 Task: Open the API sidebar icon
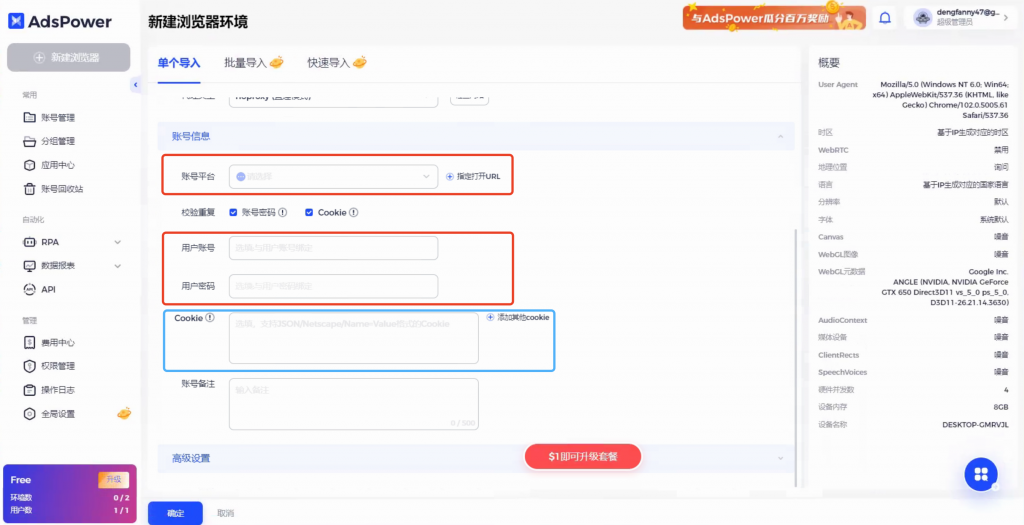30,289
